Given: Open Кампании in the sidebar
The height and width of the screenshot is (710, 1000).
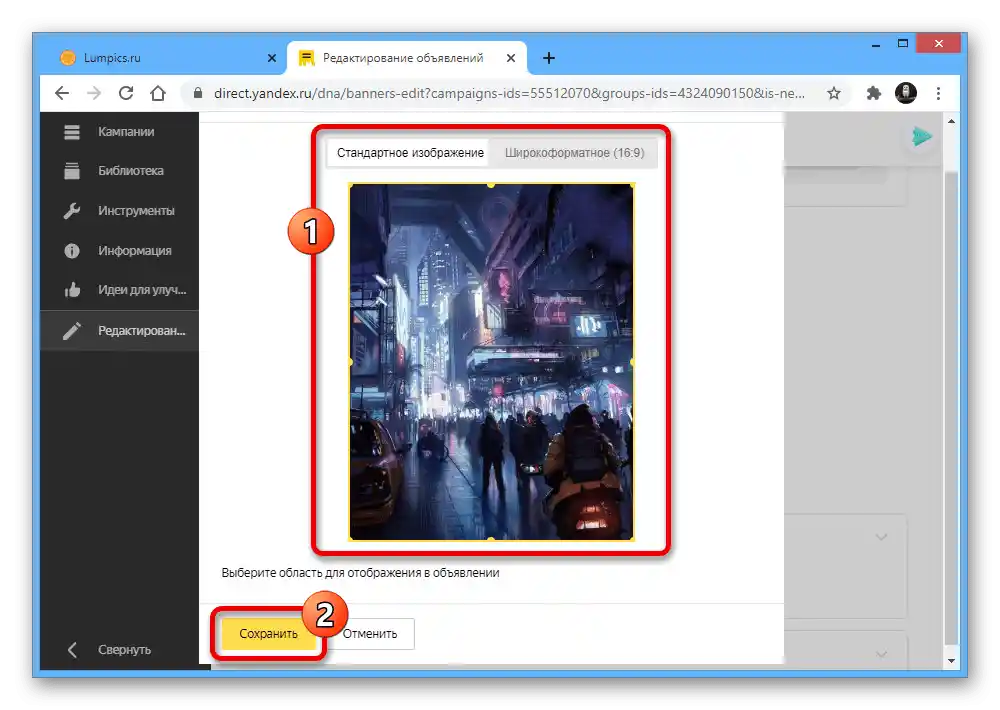Looking at the screenshot, I should (120, 132).
